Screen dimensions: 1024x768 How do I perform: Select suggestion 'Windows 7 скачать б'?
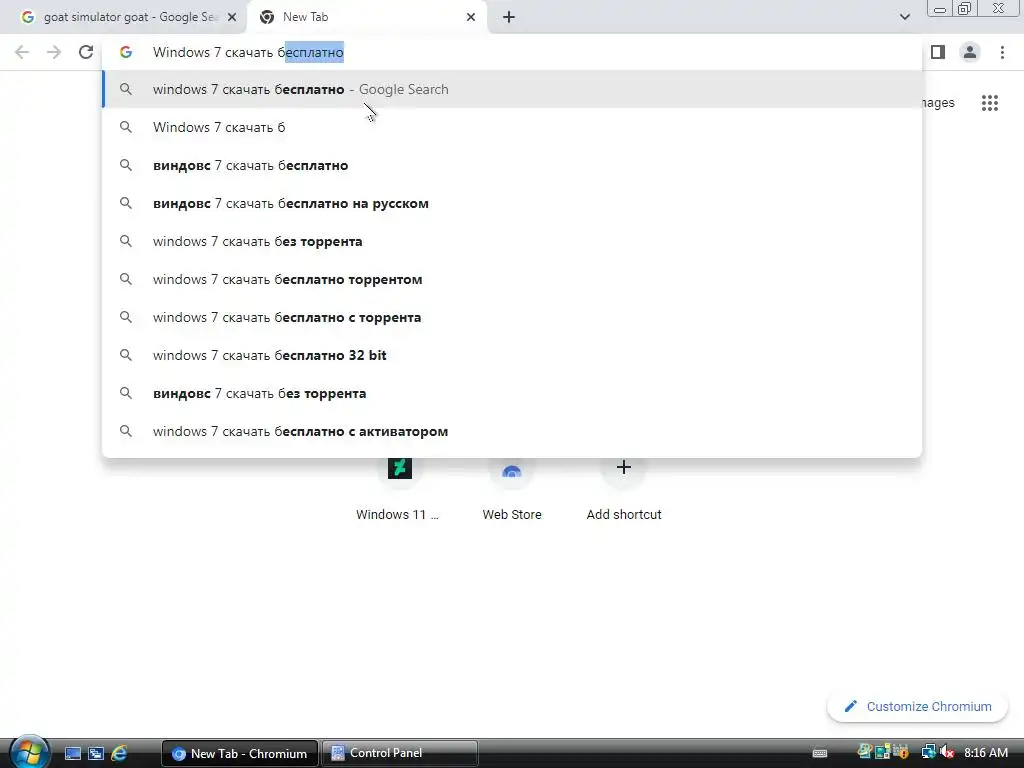click(512, 127)
